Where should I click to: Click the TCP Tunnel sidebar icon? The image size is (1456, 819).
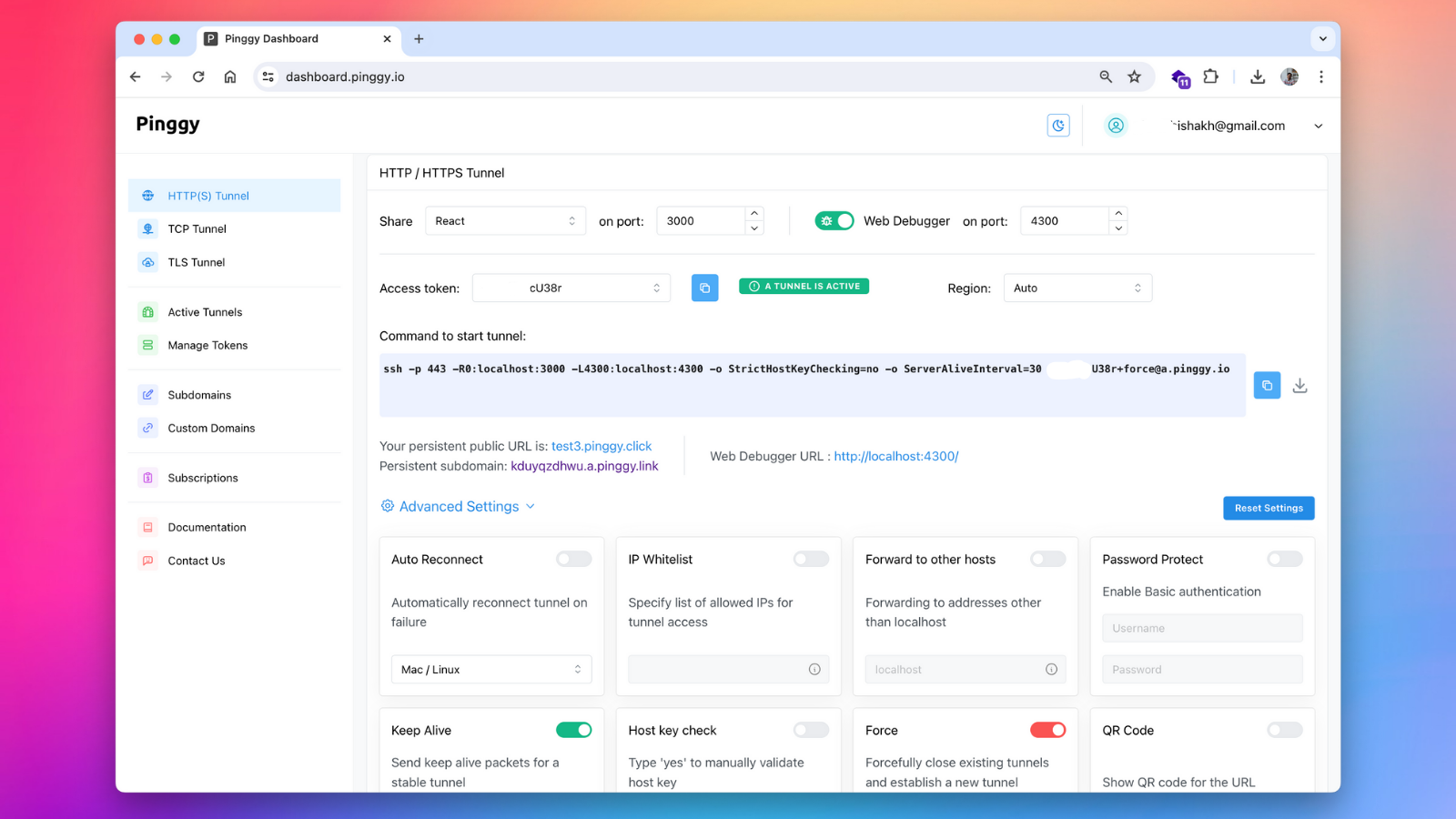click(147, 228)
